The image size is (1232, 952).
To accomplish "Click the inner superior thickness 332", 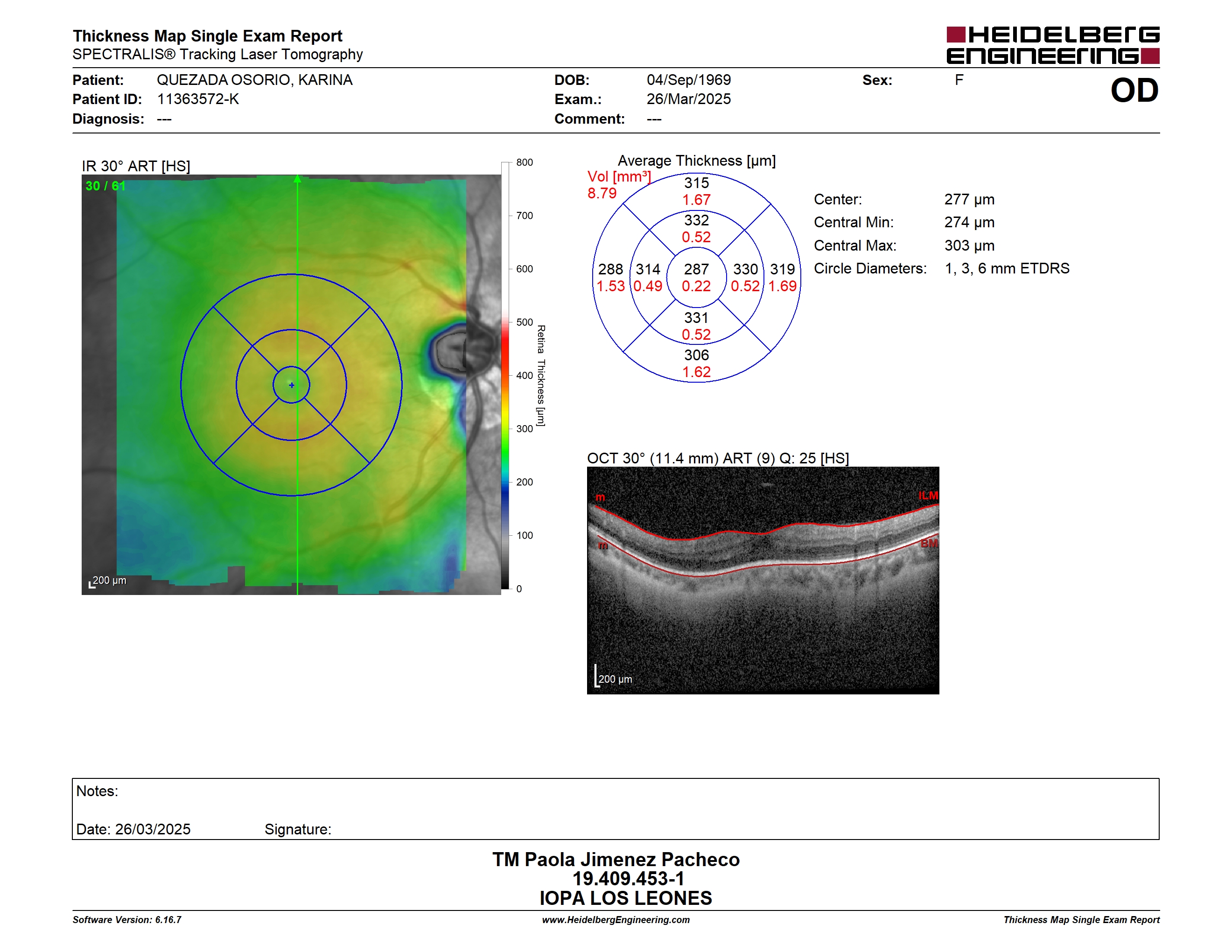I will 697,221.
